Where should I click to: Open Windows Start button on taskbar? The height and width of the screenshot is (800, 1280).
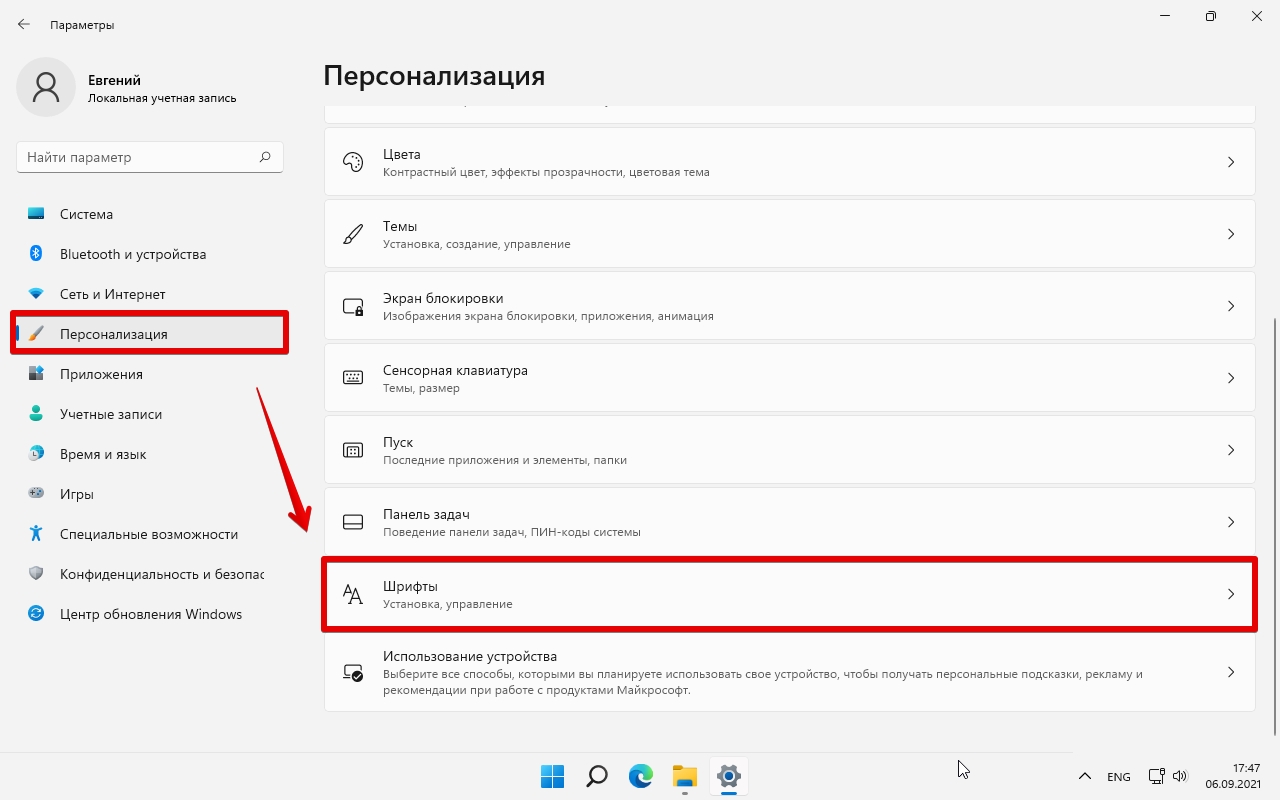pos(552,776)
